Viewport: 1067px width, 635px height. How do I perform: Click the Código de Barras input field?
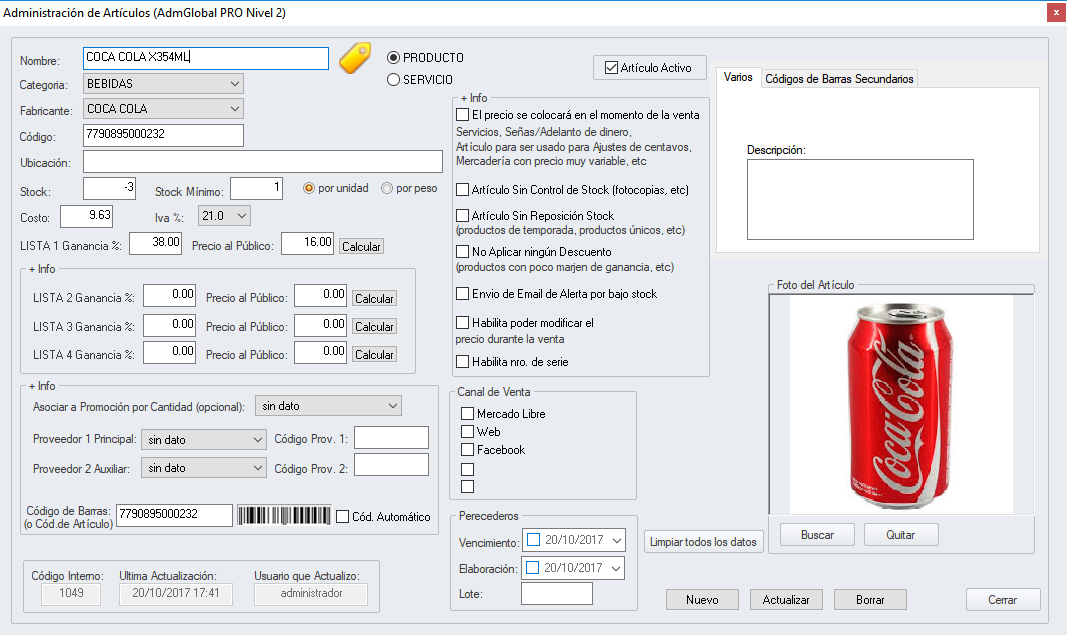174,515
